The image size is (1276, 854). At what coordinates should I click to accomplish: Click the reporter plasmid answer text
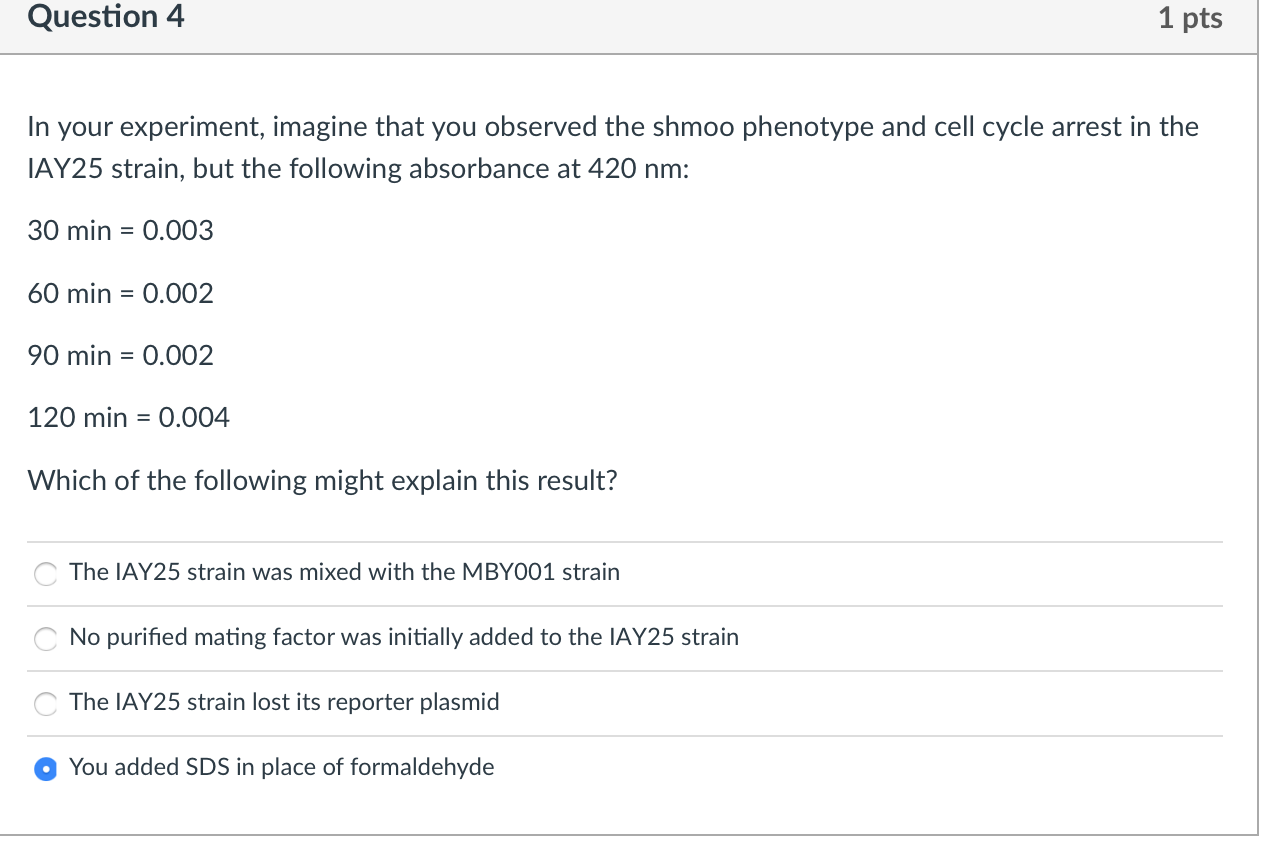pyautogui.click(x=283, y=702)
